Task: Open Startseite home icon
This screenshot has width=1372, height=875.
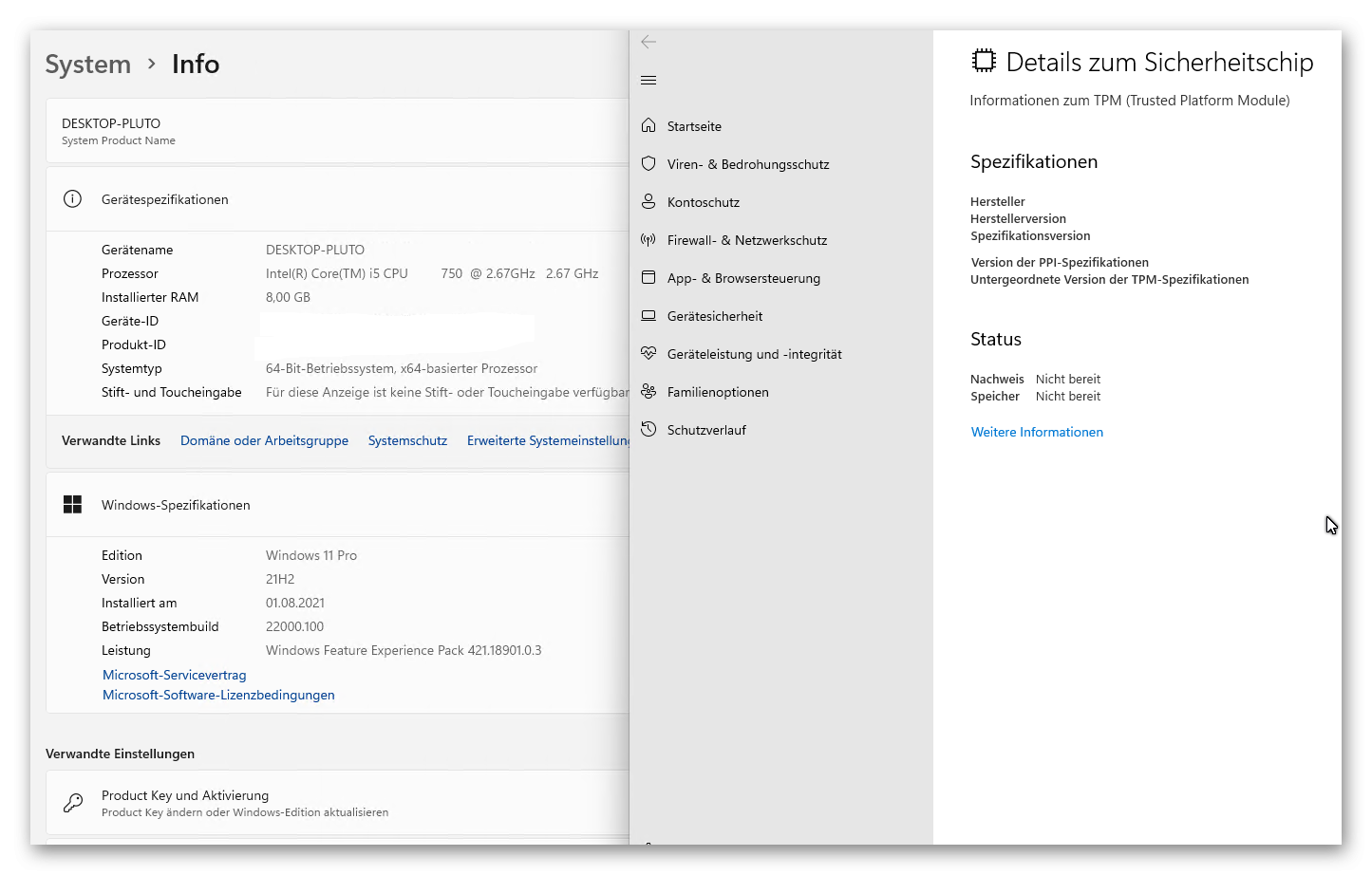Action: tap(648, 125)
